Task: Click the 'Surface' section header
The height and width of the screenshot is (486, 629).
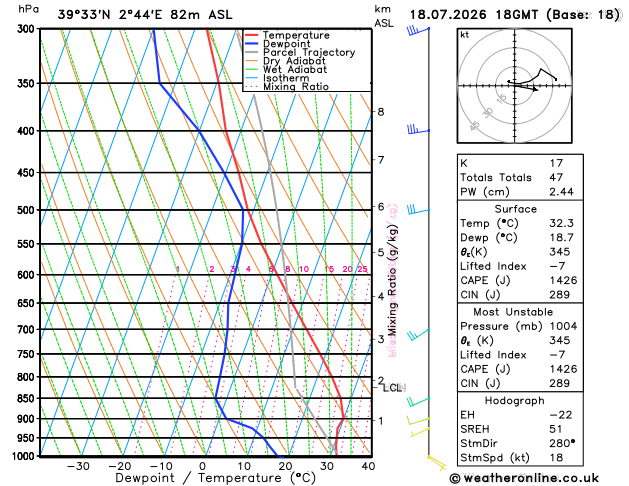Action: point(515,209)
